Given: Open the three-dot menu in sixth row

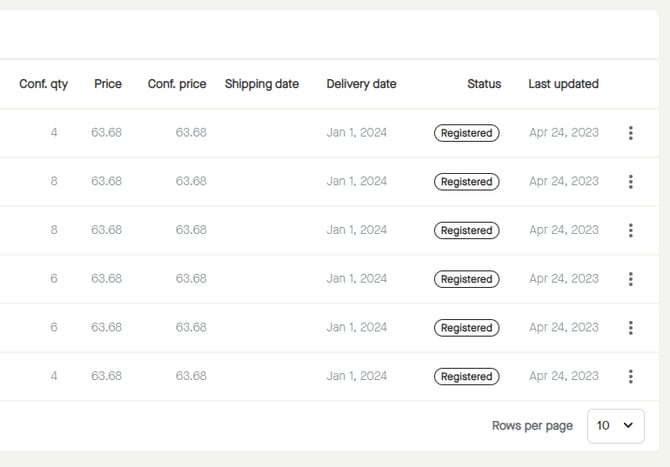Looking at the screenshot, I should 630,377.
